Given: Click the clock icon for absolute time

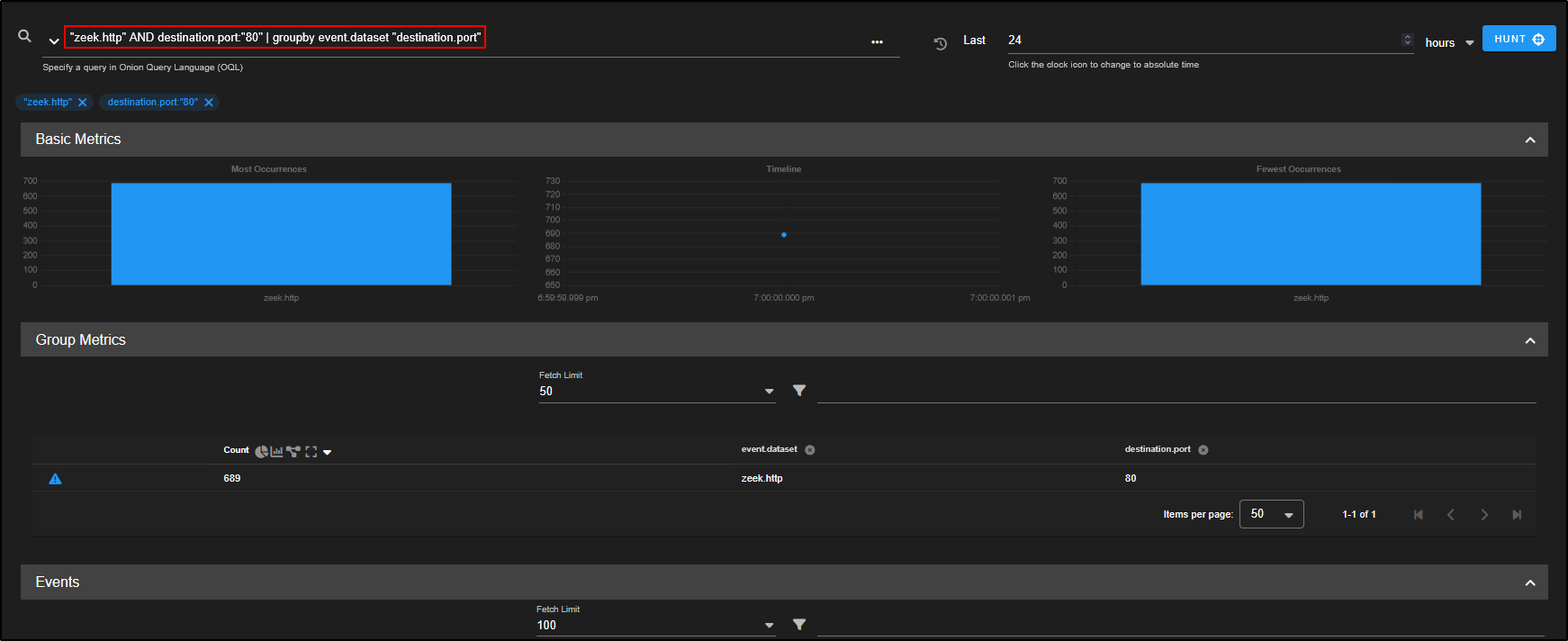Looking at the screenshot, I should (941, 43).
